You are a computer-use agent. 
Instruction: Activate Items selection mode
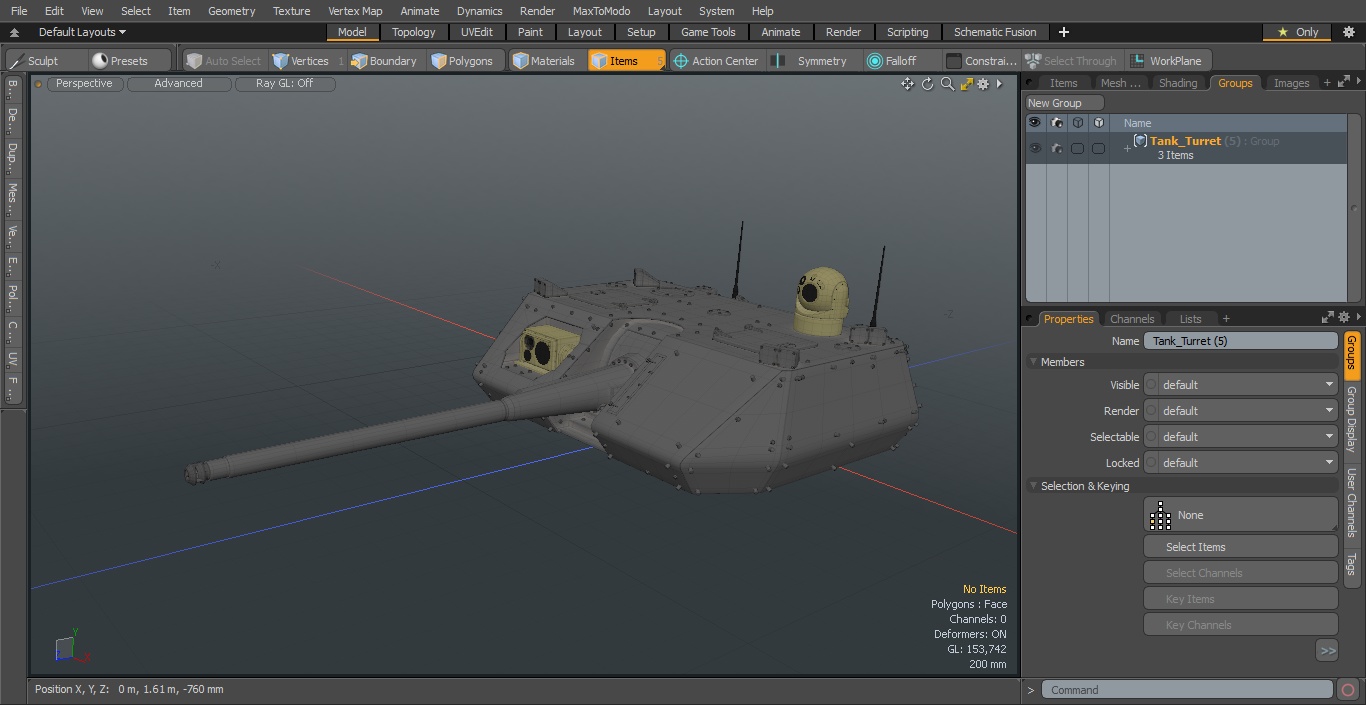tap(626, 61)
